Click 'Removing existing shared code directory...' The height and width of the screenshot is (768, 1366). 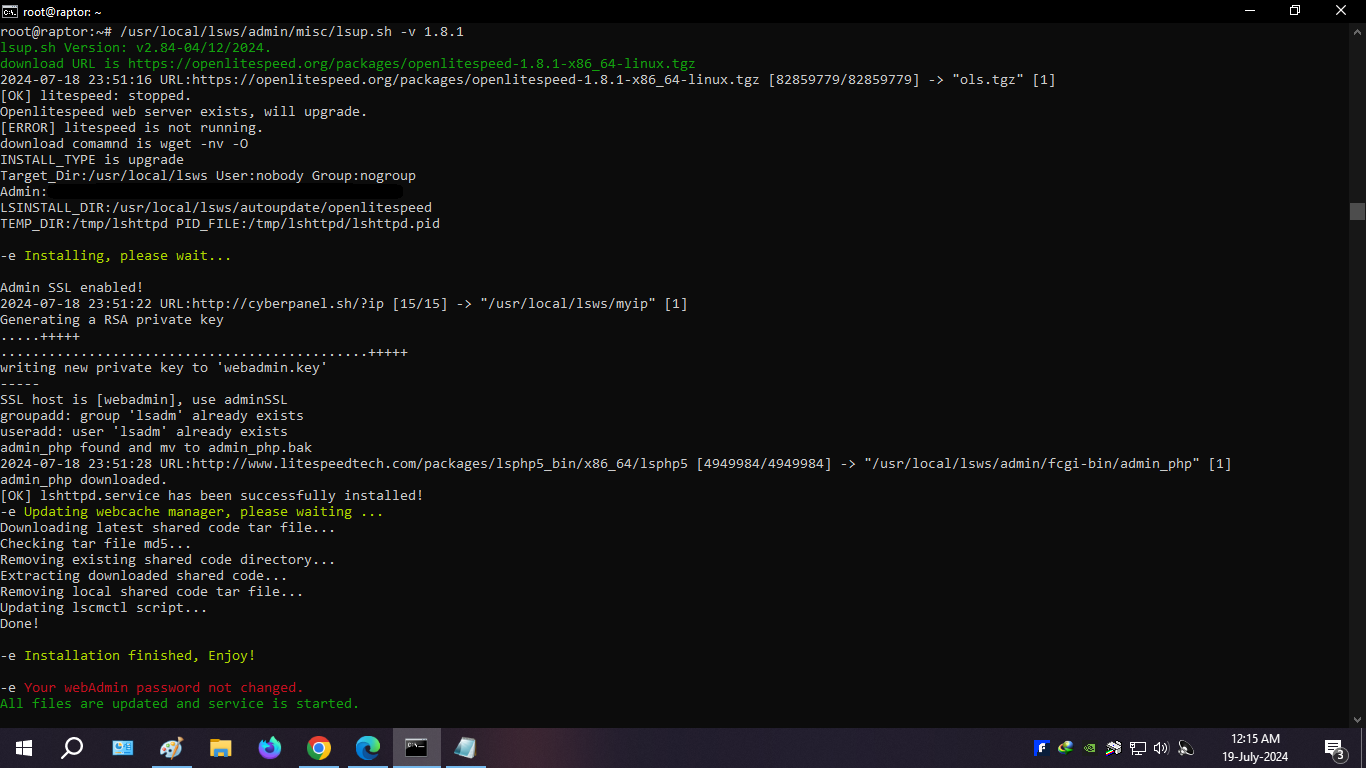click(168, 560)
